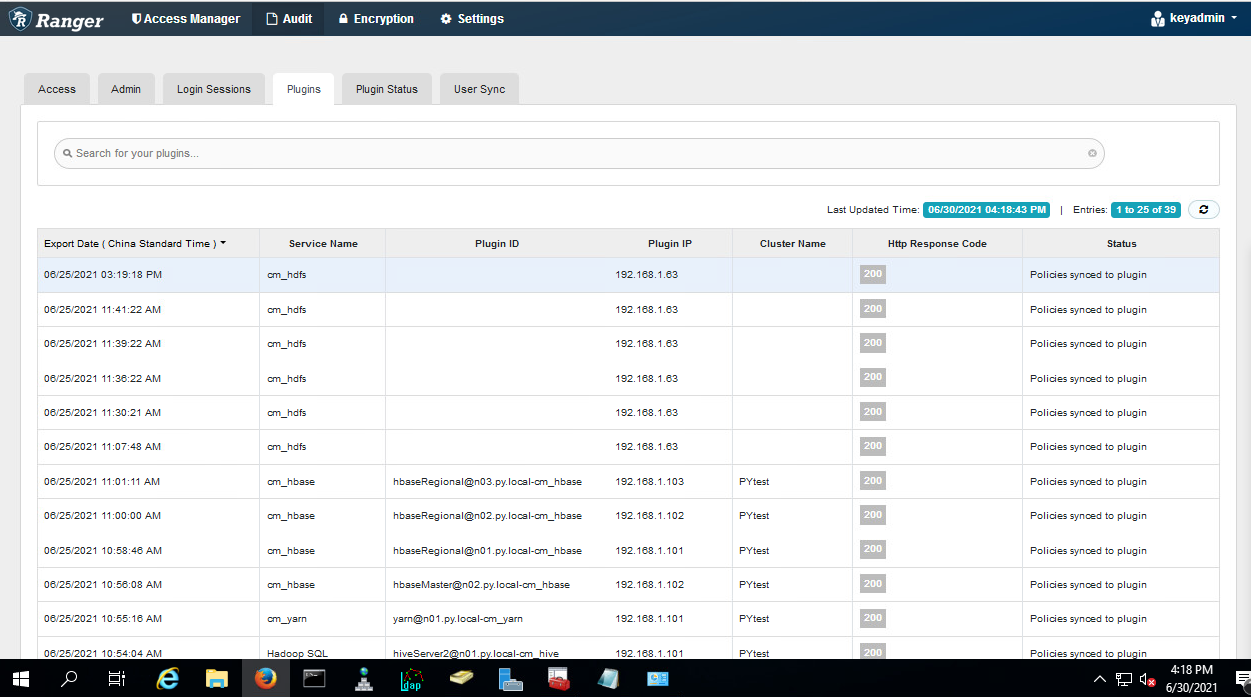Click the Last Updated Time timestamp badge
The image size is (1251, 697).
985,209
